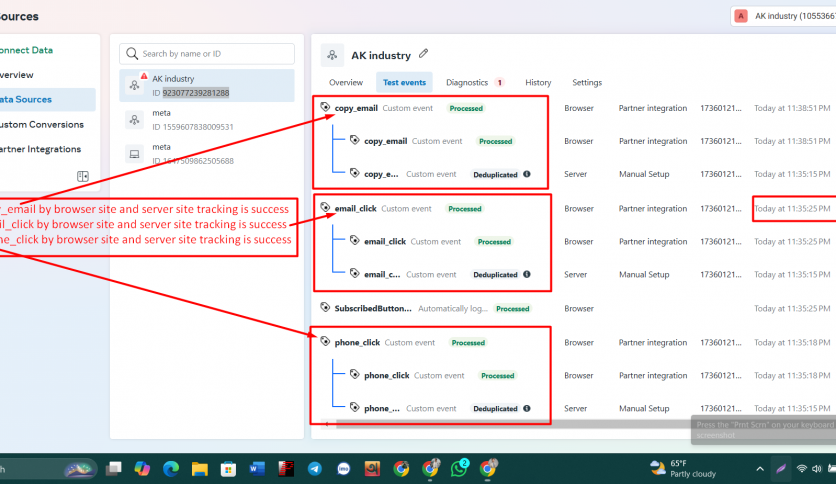Click the horizontal scrollbar below the events table
This screenshot has height=484, width=836.
coord(512,424)
